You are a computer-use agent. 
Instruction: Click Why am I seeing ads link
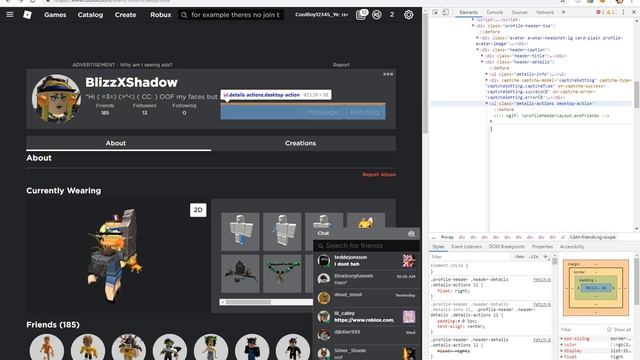146,64
